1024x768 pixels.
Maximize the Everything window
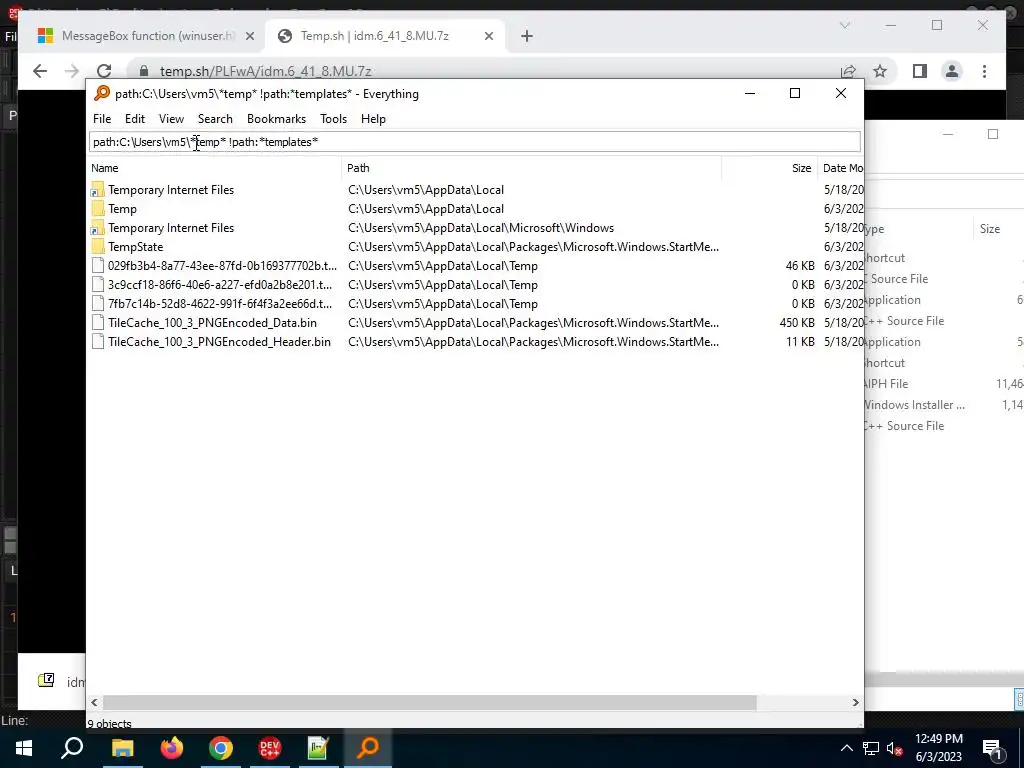(795, 93)
